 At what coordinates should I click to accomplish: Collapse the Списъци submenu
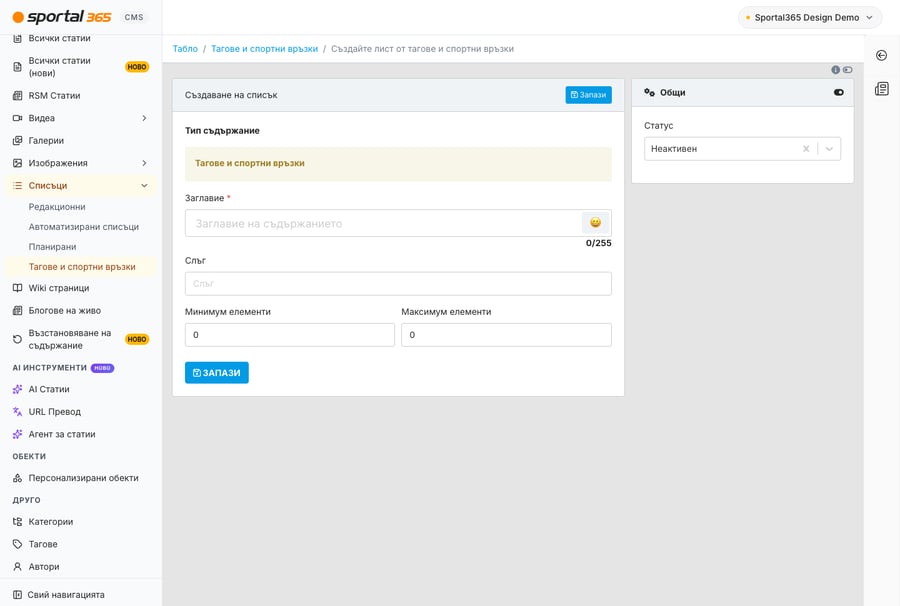click(144, 185)
